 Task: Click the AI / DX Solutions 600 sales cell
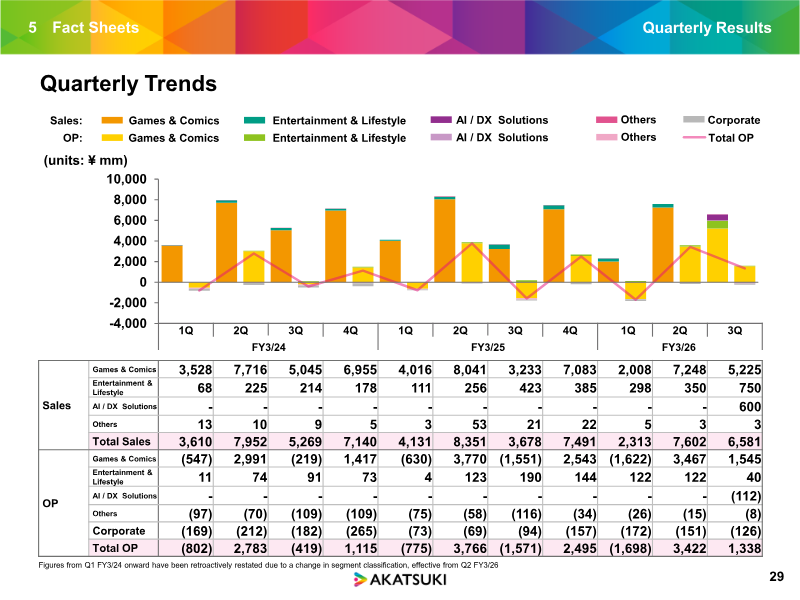[749, 407]
